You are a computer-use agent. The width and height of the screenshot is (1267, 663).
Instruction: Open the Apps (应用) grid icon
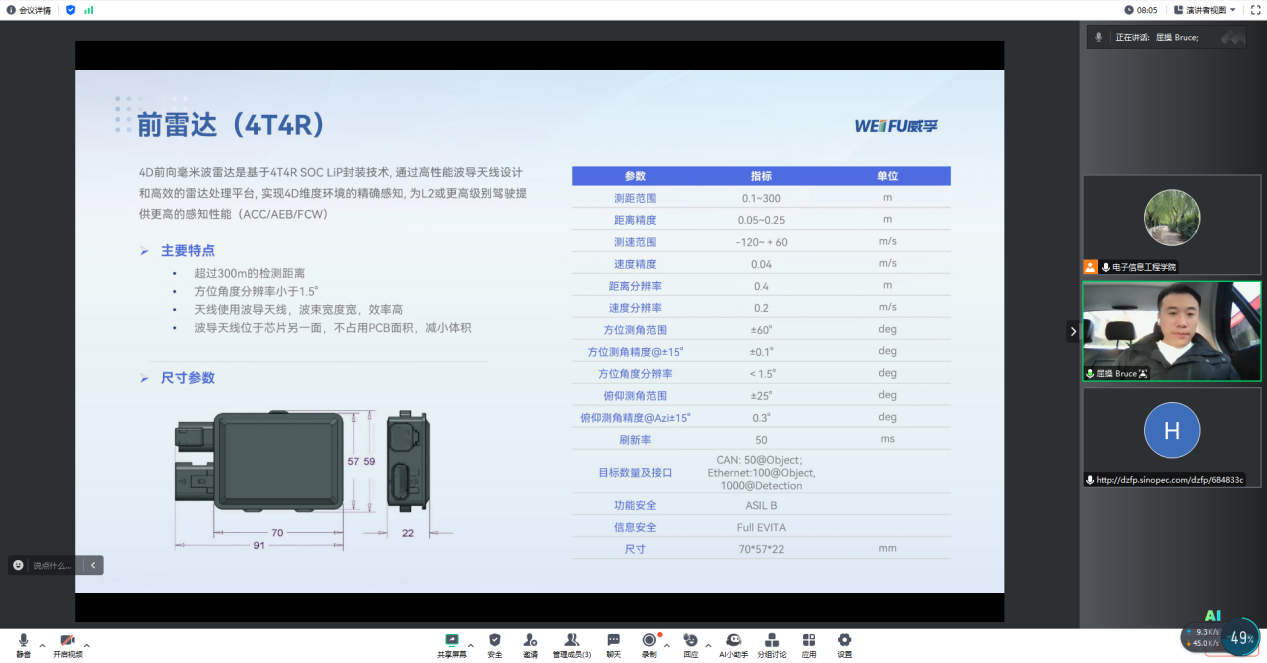808,641
